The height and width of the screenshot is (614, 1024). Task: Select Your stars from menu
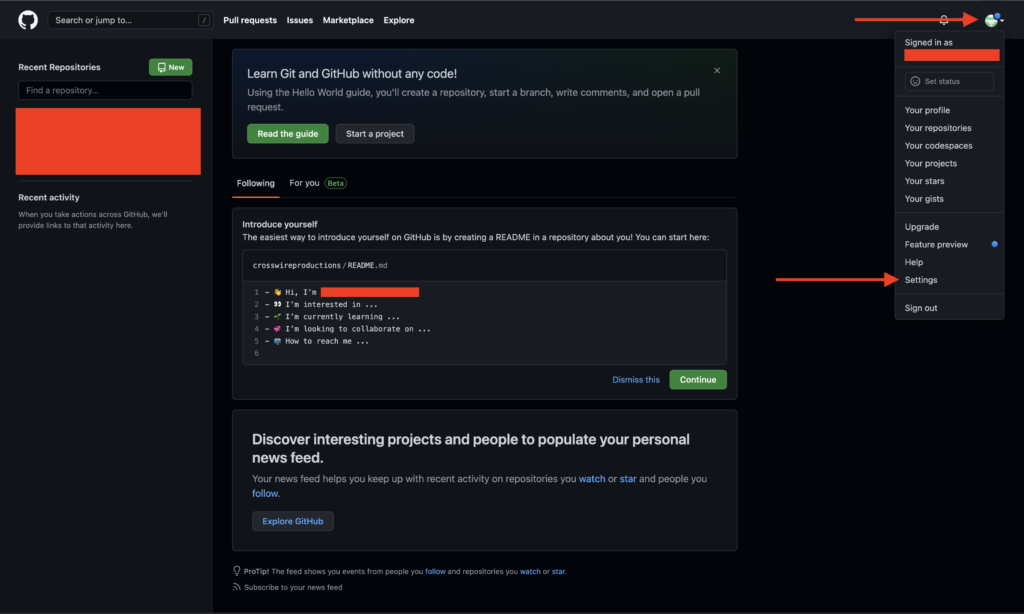tap(924, 181)
